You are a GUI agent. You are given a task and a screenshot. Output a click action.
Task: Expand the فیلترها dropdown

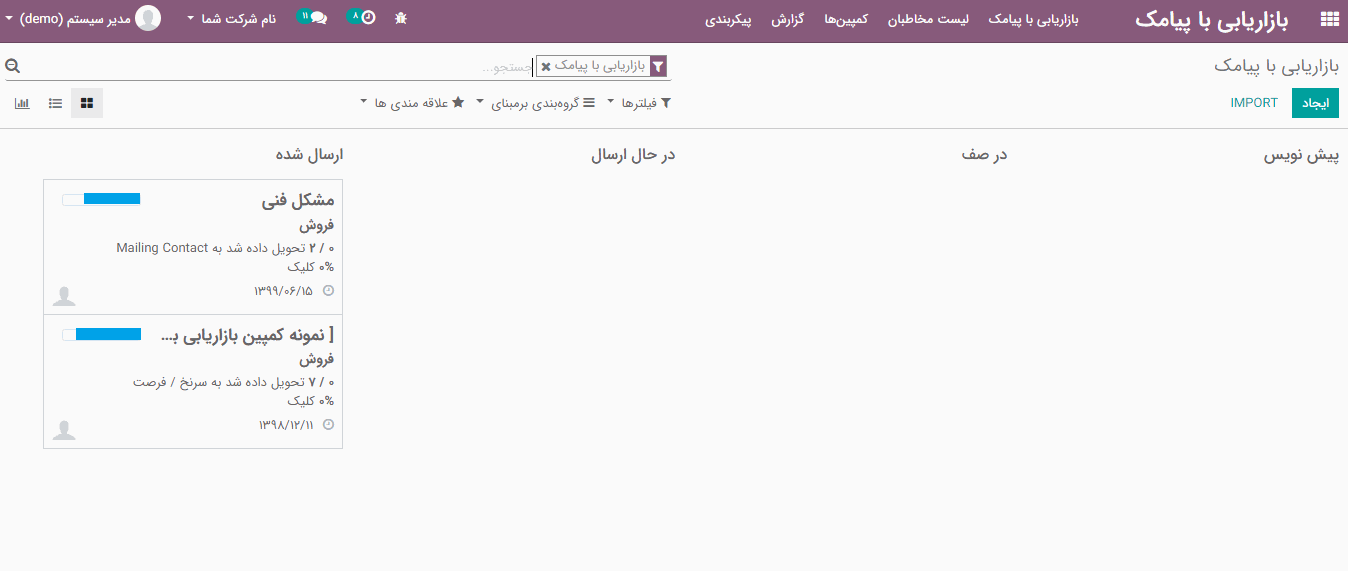(x=640, y=103)
